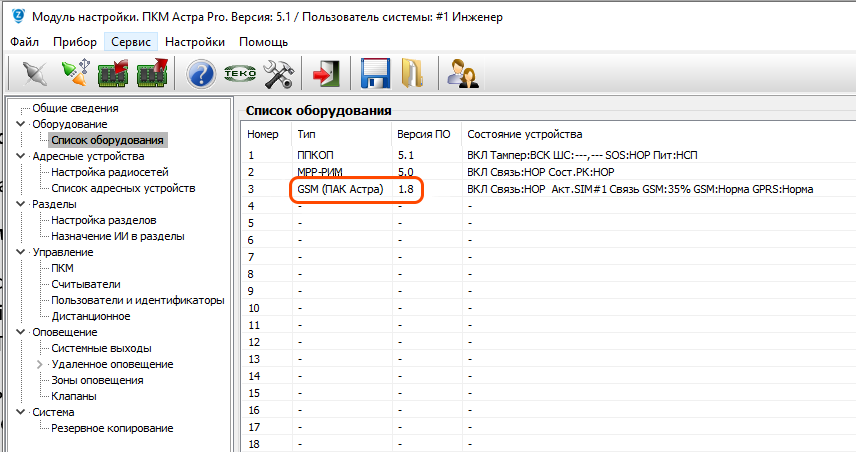The height and width of the screenshot is (452, 856).
Task: Select the GSM (ПАК Астра) device row
Action: click(x=340, y=189)
